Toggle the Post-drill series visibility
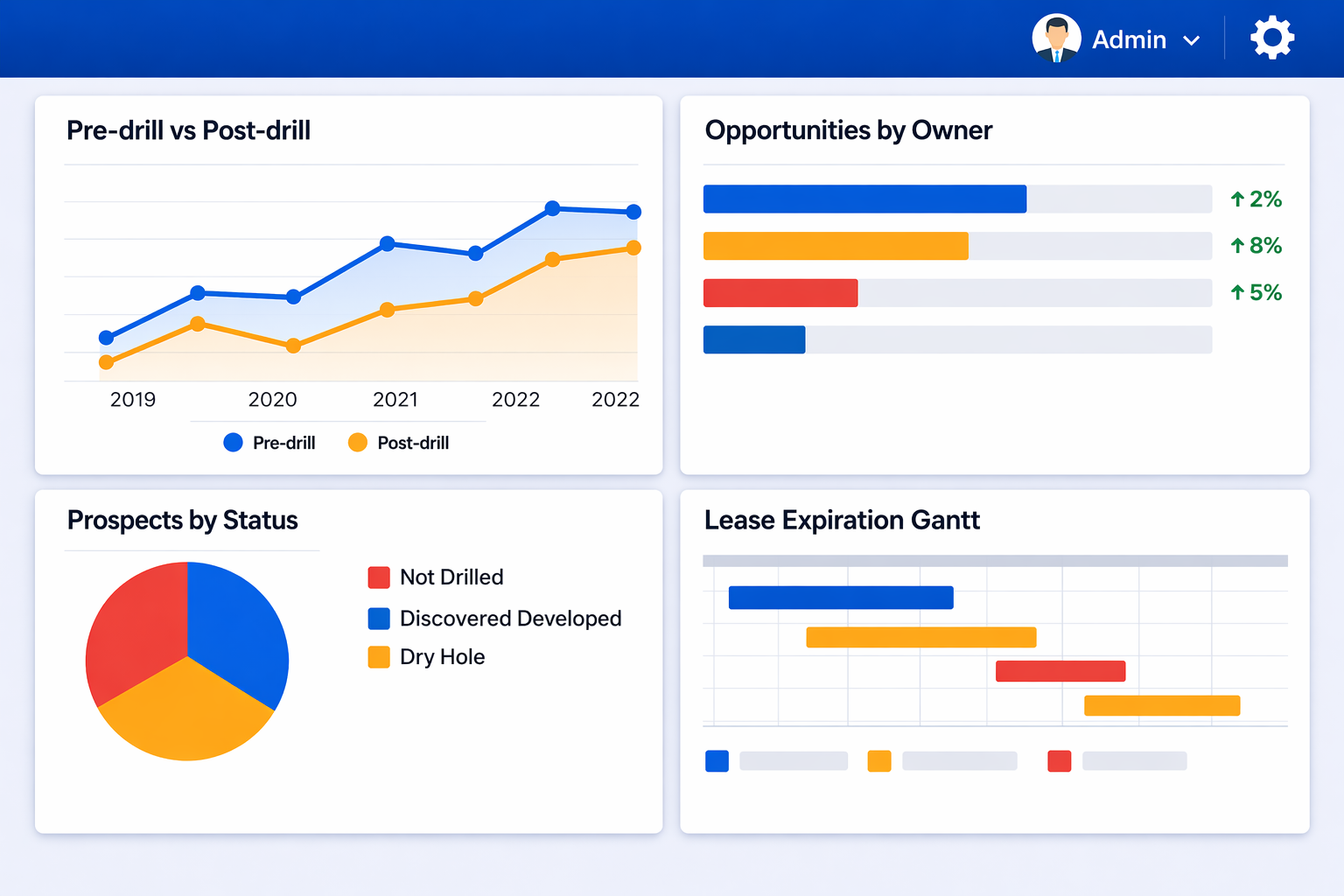 411,443
